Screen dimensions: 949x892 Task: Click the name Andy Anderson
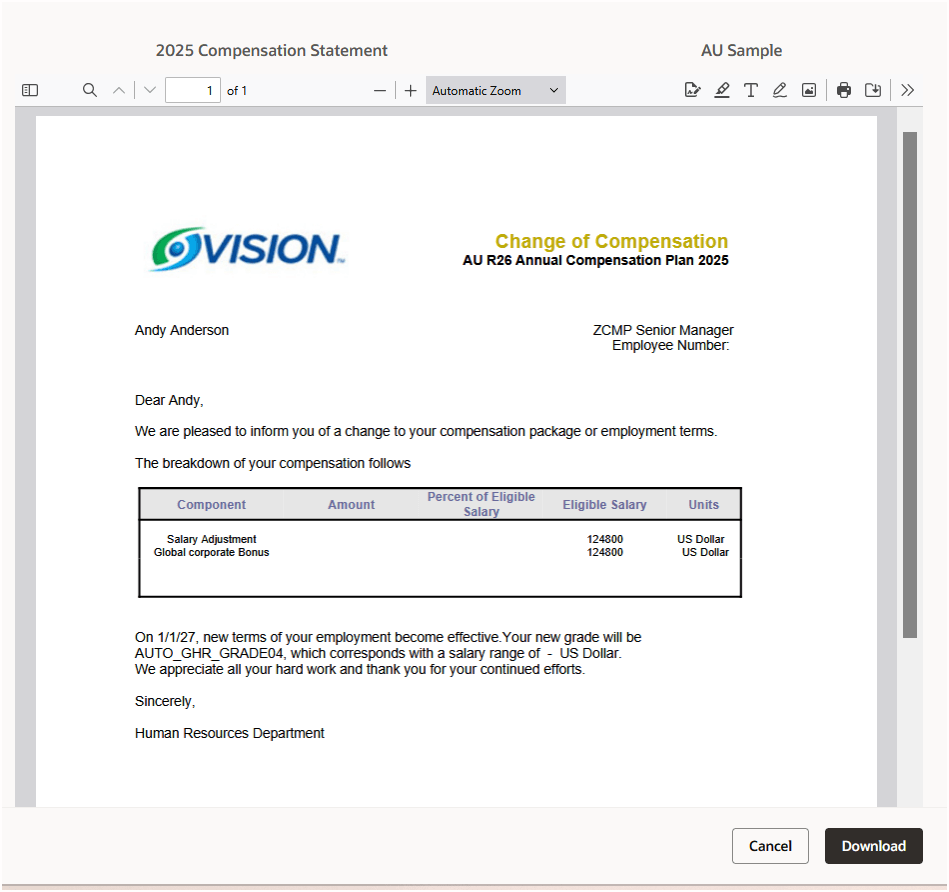(x=182, y=330)
